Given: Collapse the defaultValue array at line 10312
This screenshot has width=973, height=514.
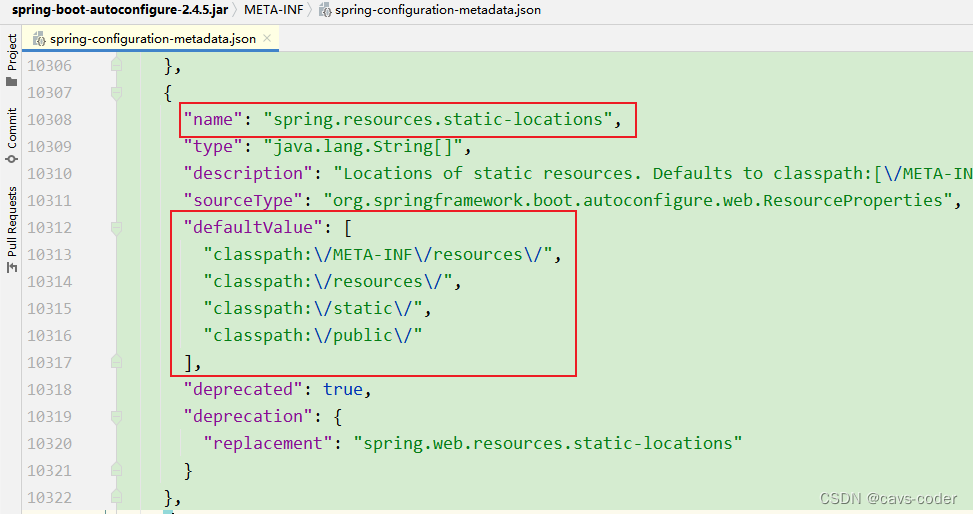Looking at the screenshot, I should 116,227.
